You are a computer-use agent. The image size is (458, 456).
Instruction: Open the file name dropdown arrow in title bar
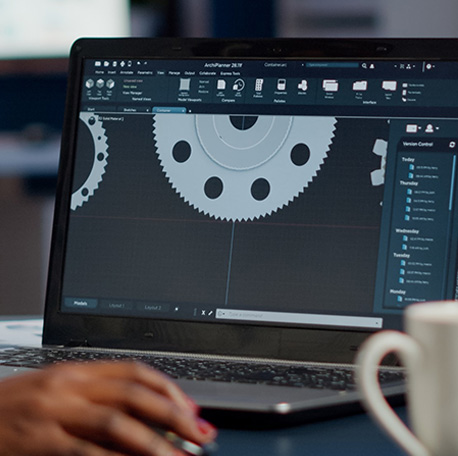click(x=303, y=65)
